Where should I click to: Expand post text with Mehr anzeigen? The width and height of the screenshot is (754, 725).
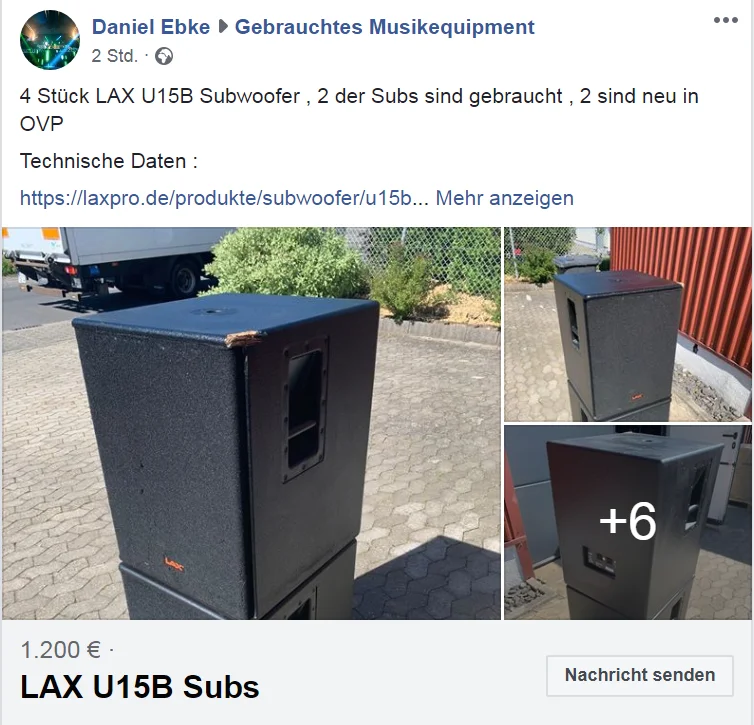(504, 198)
